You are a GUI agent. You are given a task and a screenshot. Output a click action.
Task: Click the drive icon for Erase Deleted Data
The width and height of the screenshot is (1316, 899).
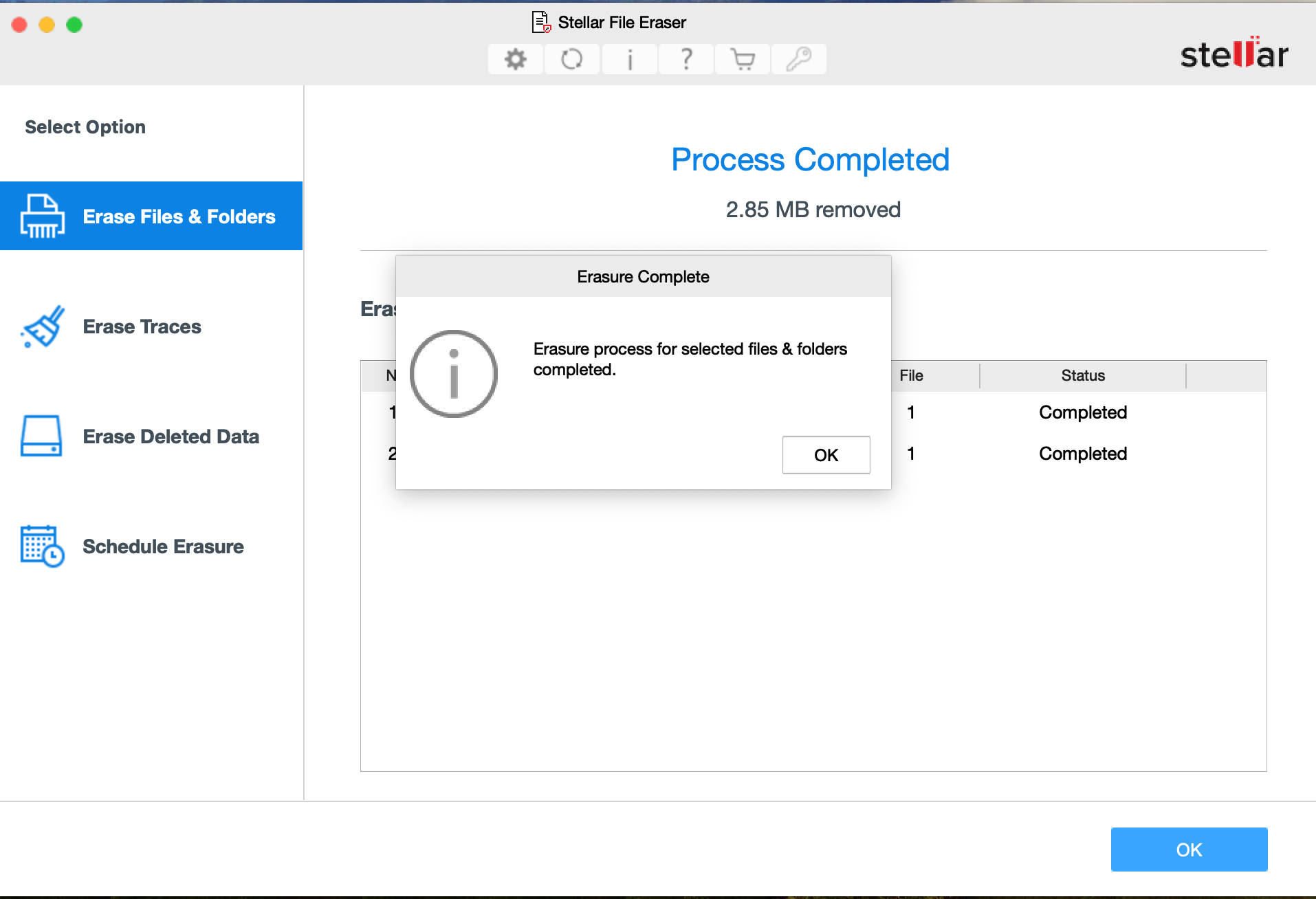(x=41, y=436)
